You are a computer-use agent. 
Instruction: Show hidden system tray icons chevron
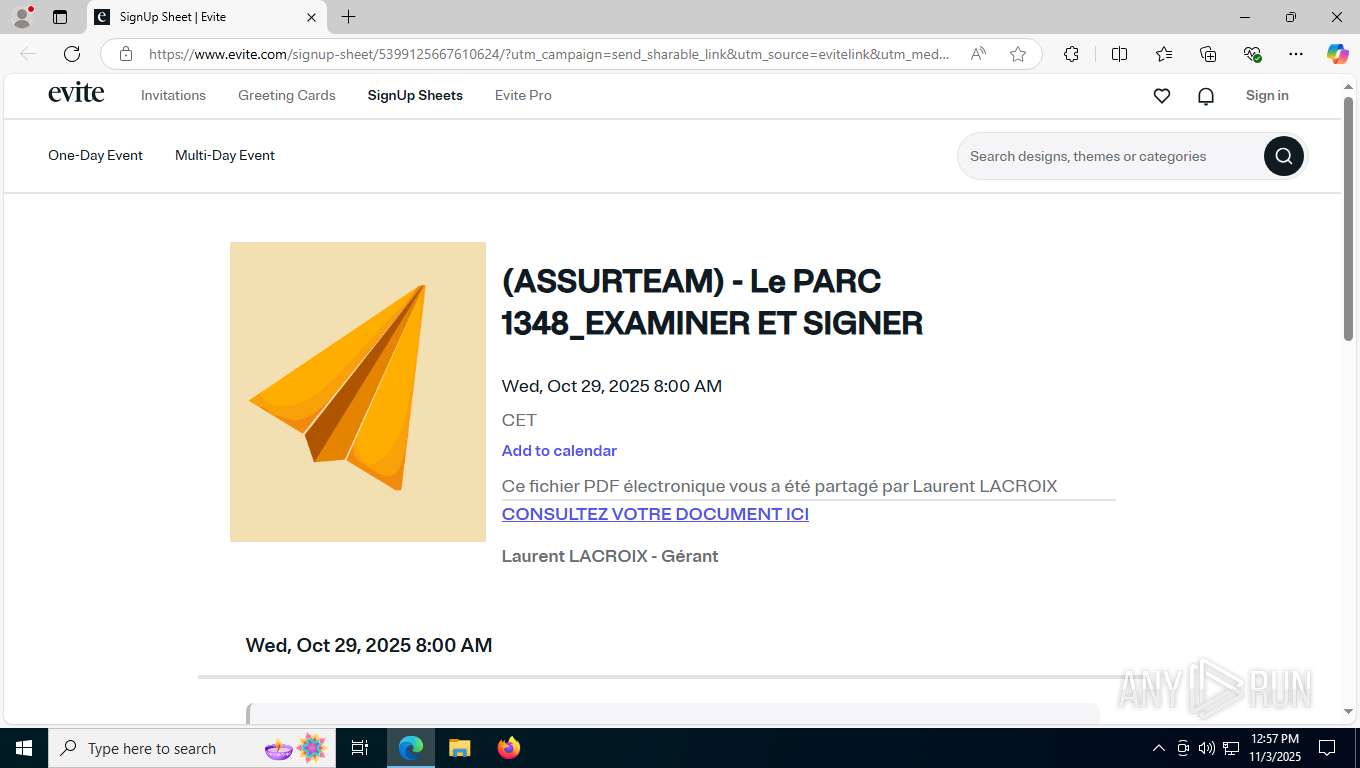[x=1158, y=748]
